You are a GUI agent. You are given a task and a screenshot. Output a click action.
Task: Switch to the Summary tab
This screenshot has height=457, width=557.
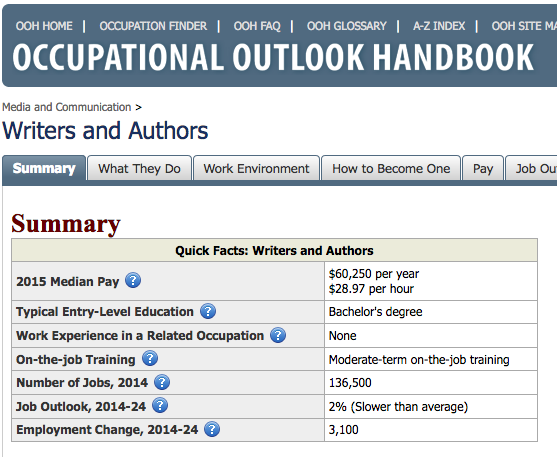pyautogui.click(x=44, y=168)
